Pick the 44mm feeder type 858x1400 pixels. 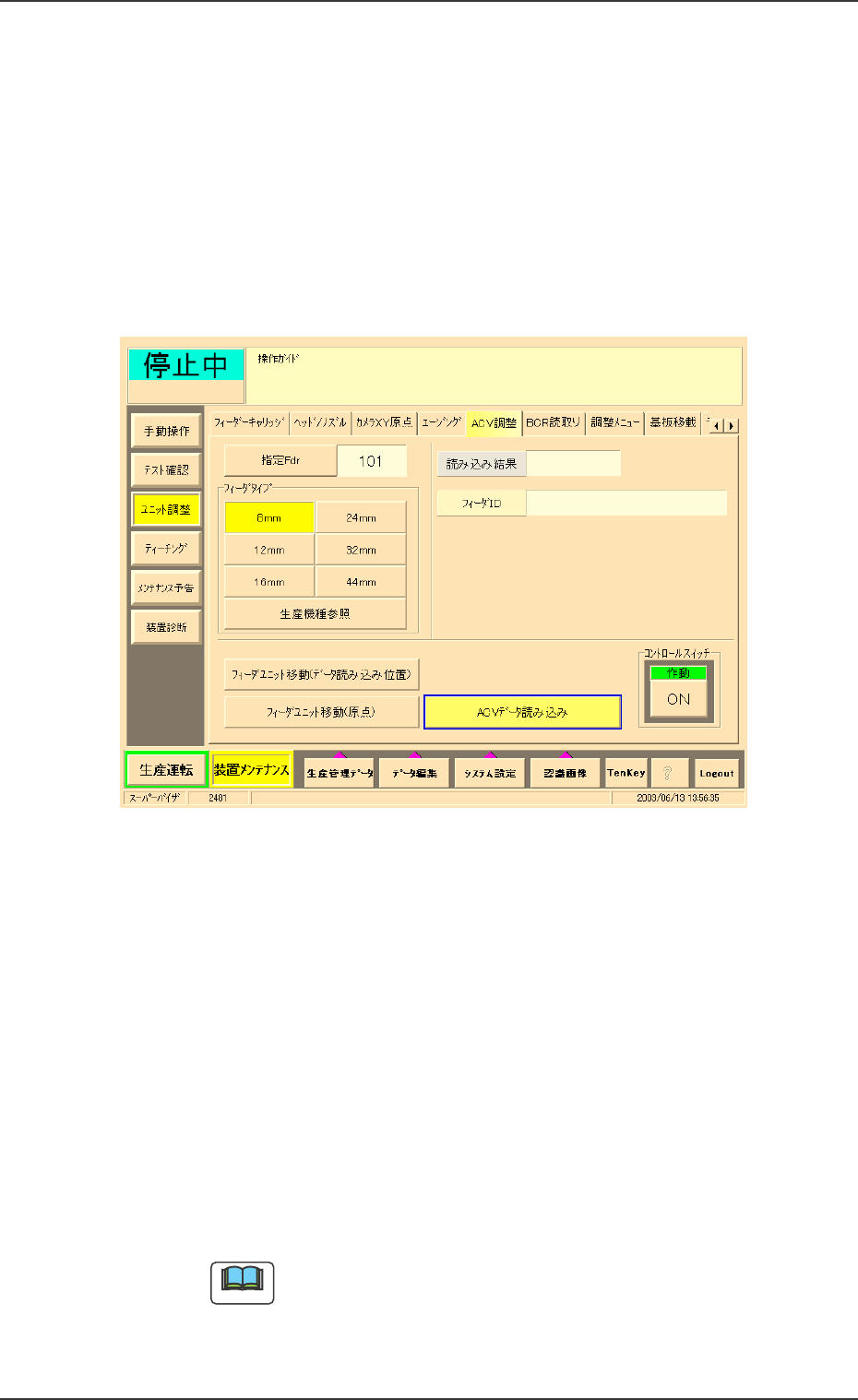point(361,582)
